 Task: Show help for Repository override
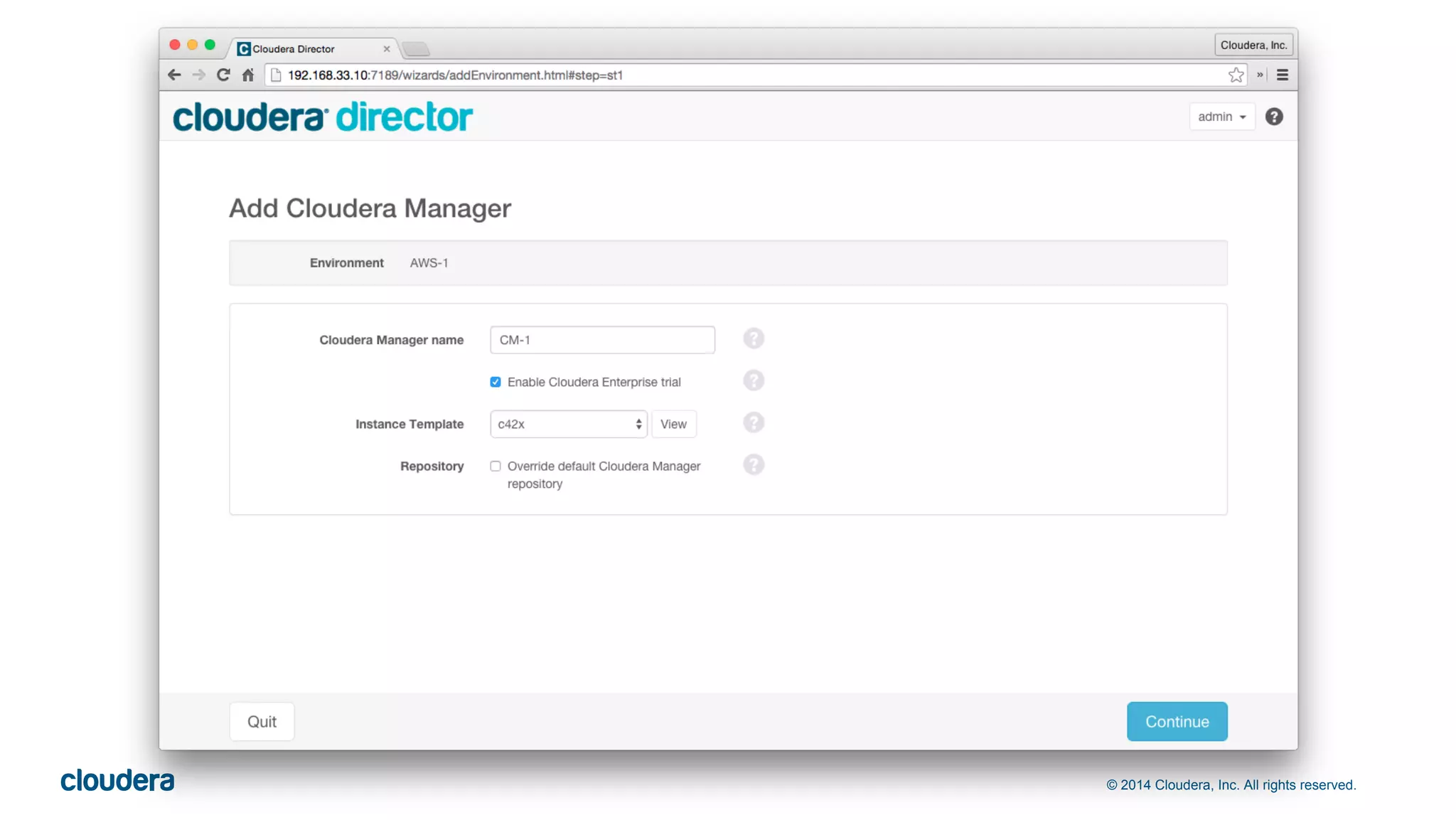click(754, 464)
